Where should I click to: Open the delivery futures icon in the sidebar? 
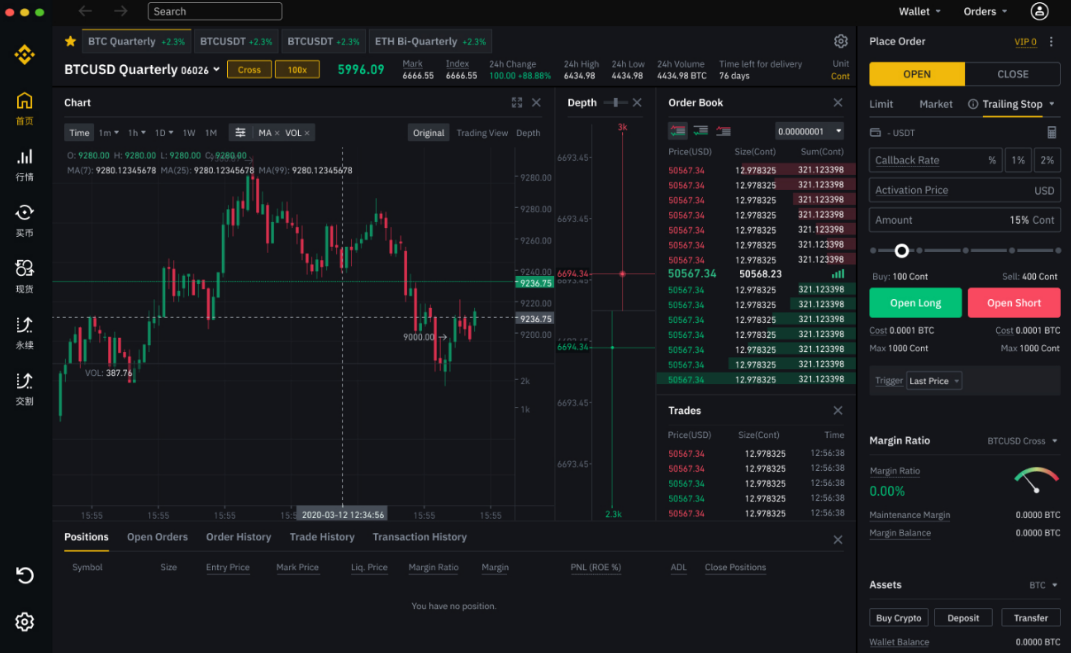point(25,380)
